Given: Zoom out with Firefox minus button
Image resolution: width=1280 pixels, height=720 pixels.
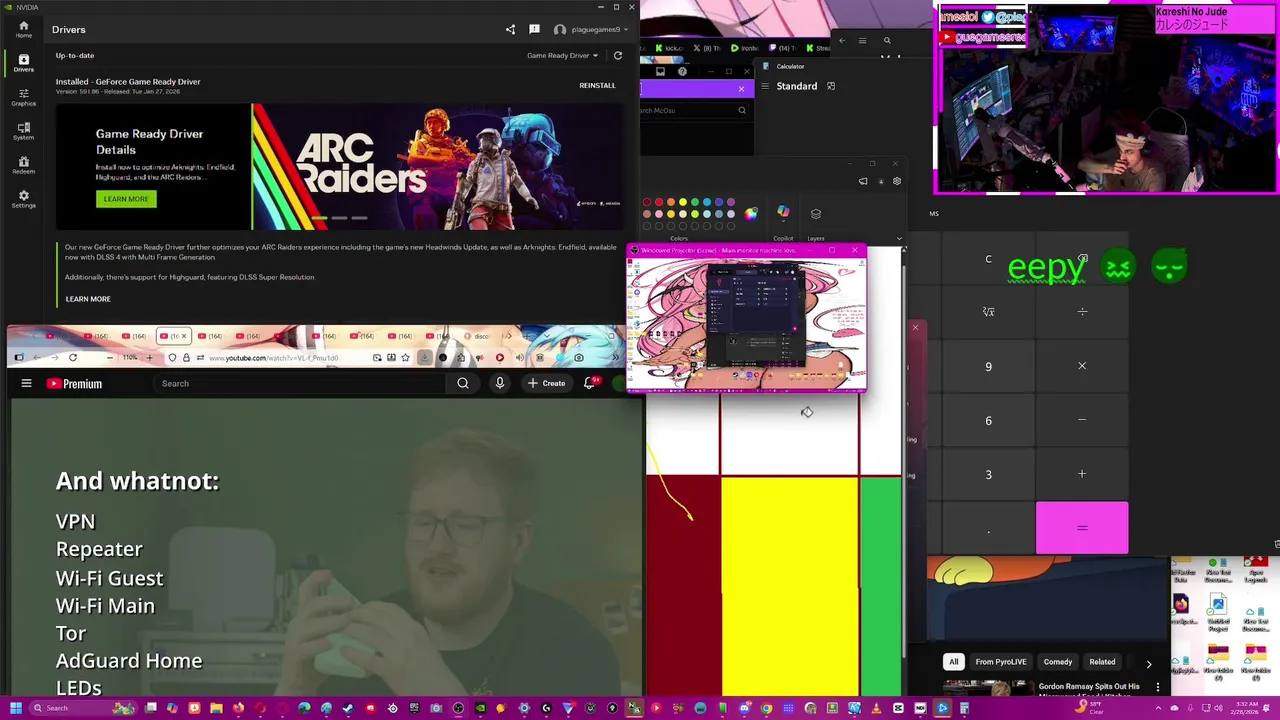Looking at the screenshot, I should 111,358.
